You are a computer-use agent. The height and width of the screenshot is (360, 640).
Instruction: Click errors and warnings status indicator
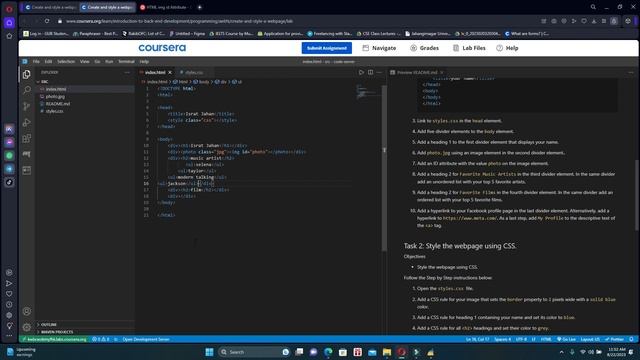(x=100, y=339)
